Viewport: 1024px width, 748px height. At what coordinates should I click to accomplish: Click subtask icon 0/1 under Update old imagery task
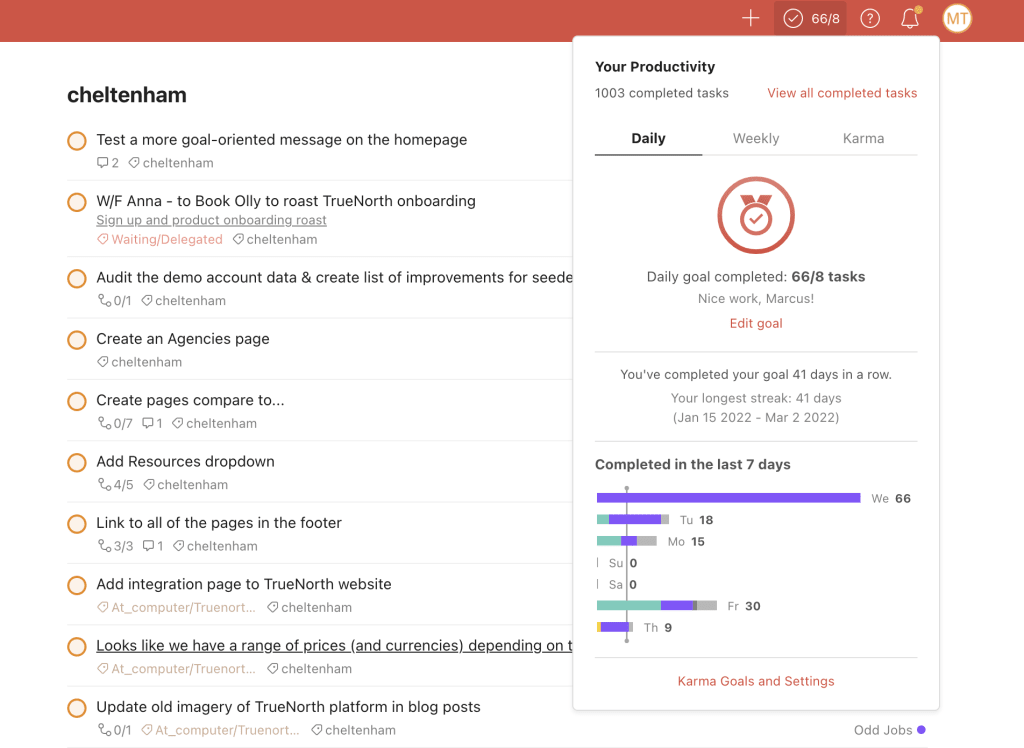pyautogui.click(x=104, y=730)
